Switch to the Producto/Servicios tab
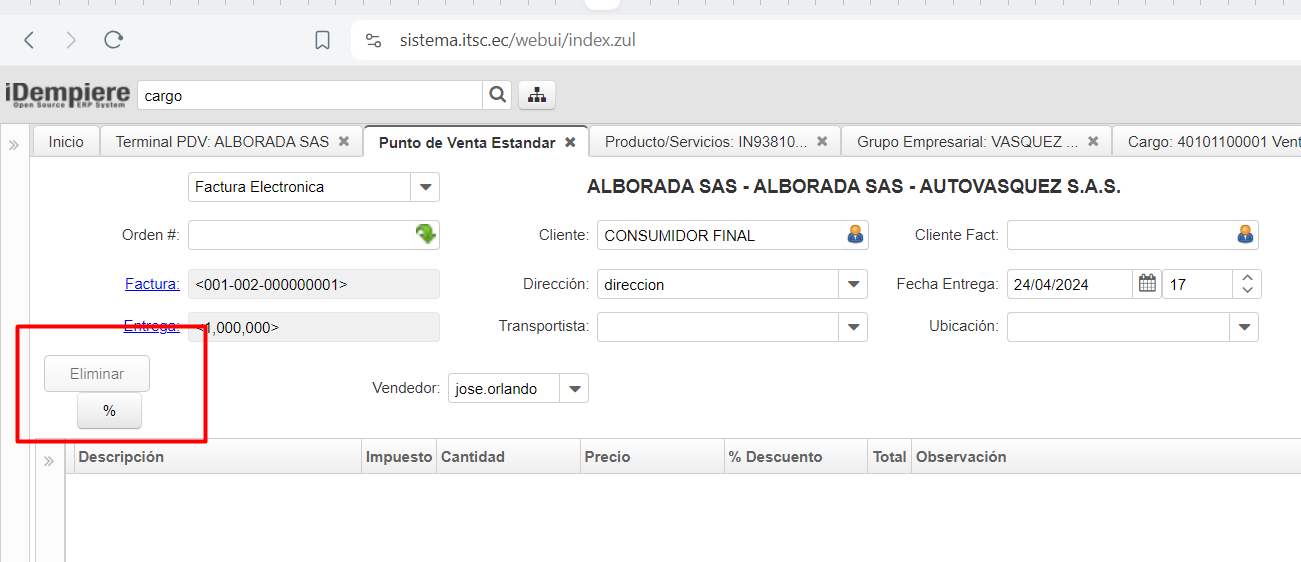 [x=705, y=142]
